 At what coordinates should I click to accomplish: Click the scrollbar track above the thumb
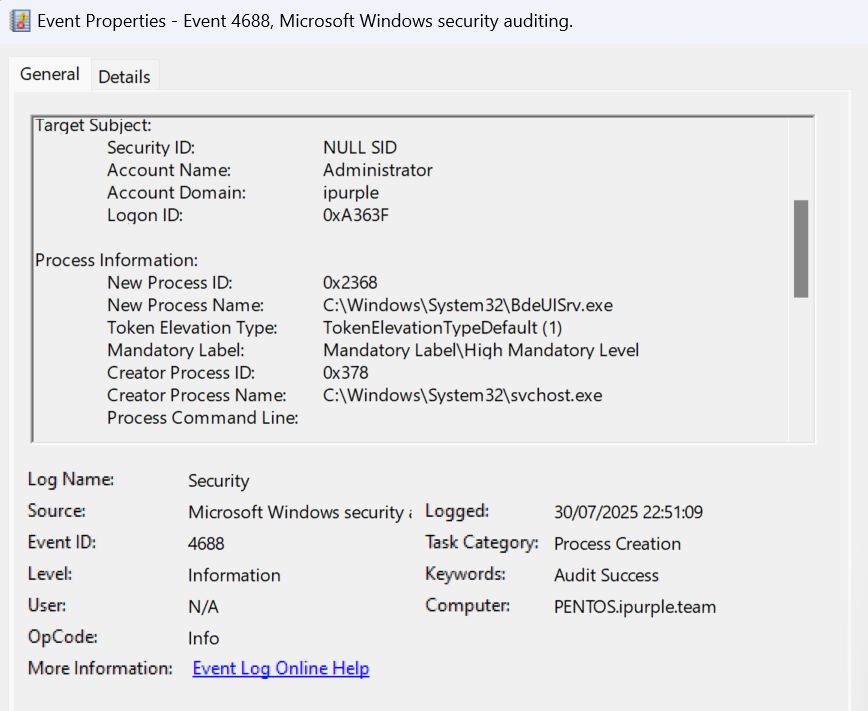click(800, 160)
